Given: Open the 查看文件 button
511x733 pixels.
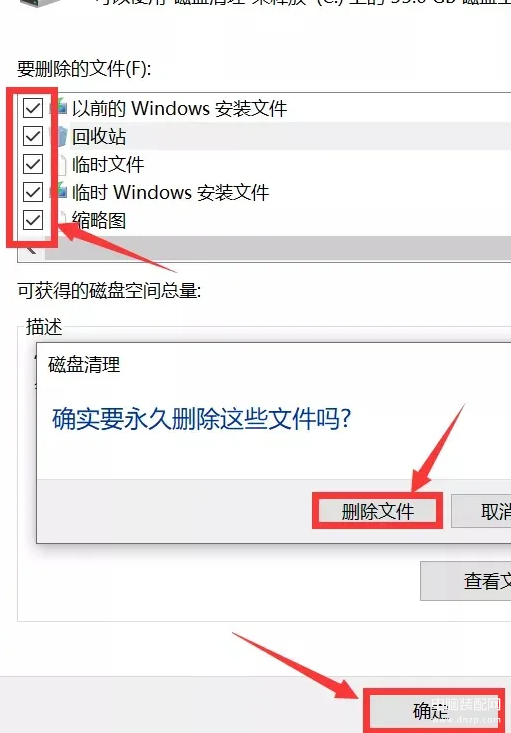Looking at the screenshot, I should [x=466, y=581].
